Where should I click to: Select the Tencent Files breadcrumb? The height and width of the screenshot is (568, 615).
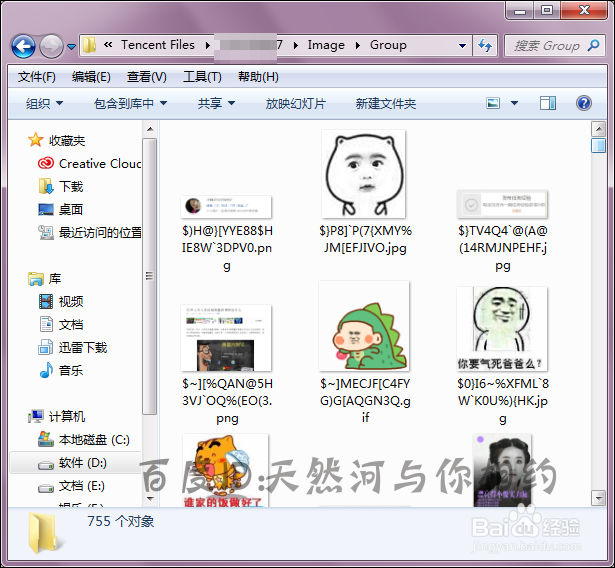click(158, 45)
